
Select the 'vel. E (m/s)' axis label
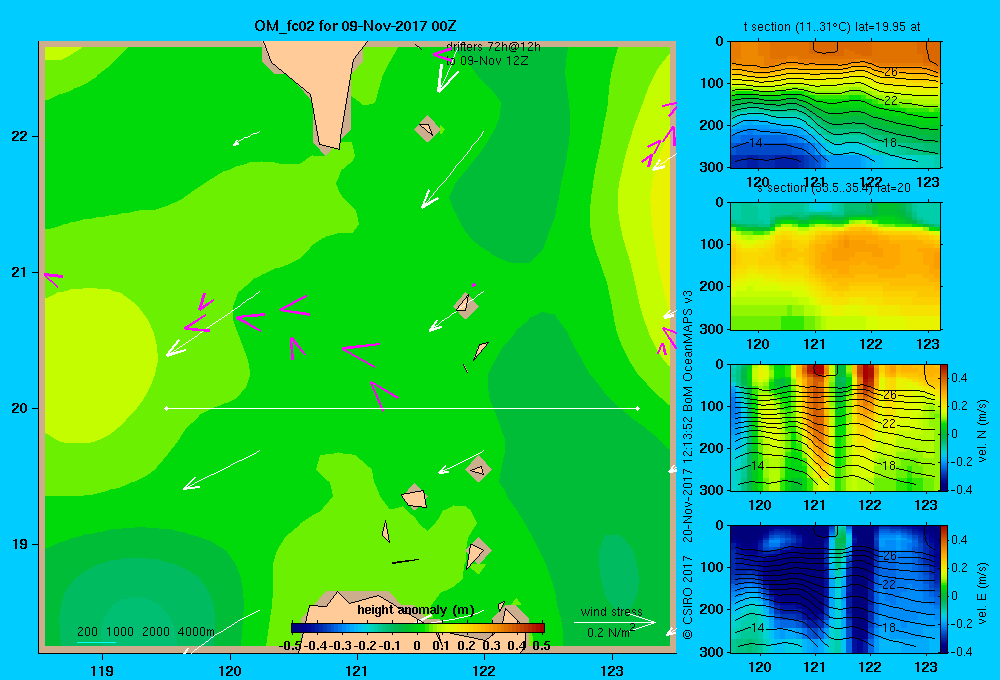tap(982, 592)
